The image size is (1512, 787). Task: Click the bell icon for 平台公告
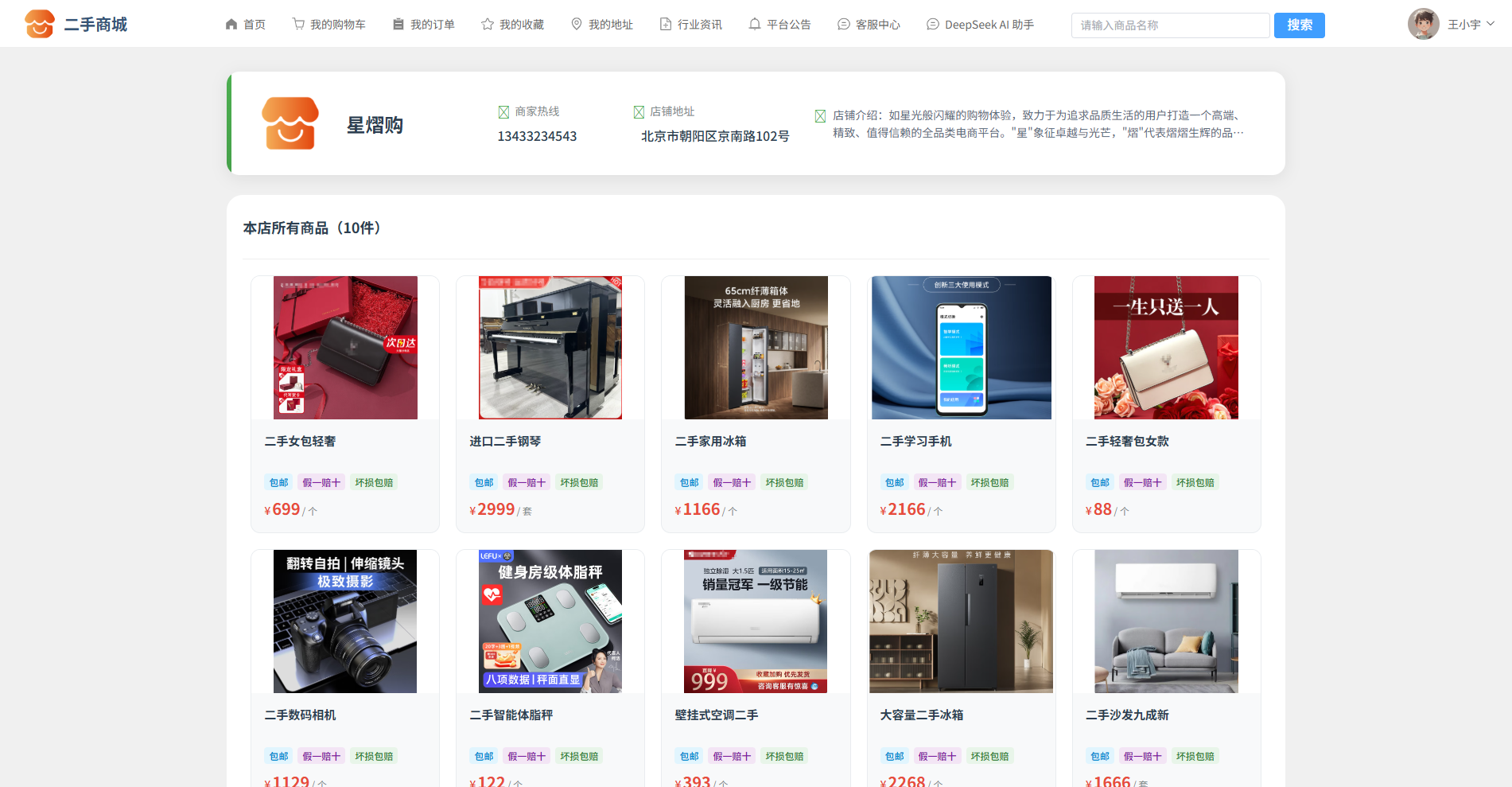click(x=755, y=25)
